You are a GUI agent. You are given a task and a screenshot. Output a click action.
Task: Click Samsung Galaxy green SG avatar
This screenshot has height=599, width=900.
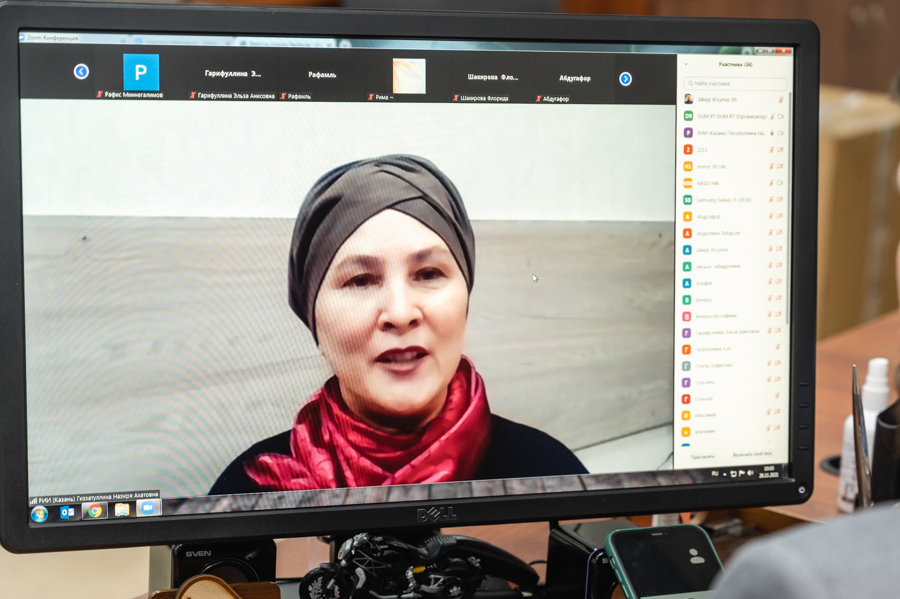click(688, 200)
